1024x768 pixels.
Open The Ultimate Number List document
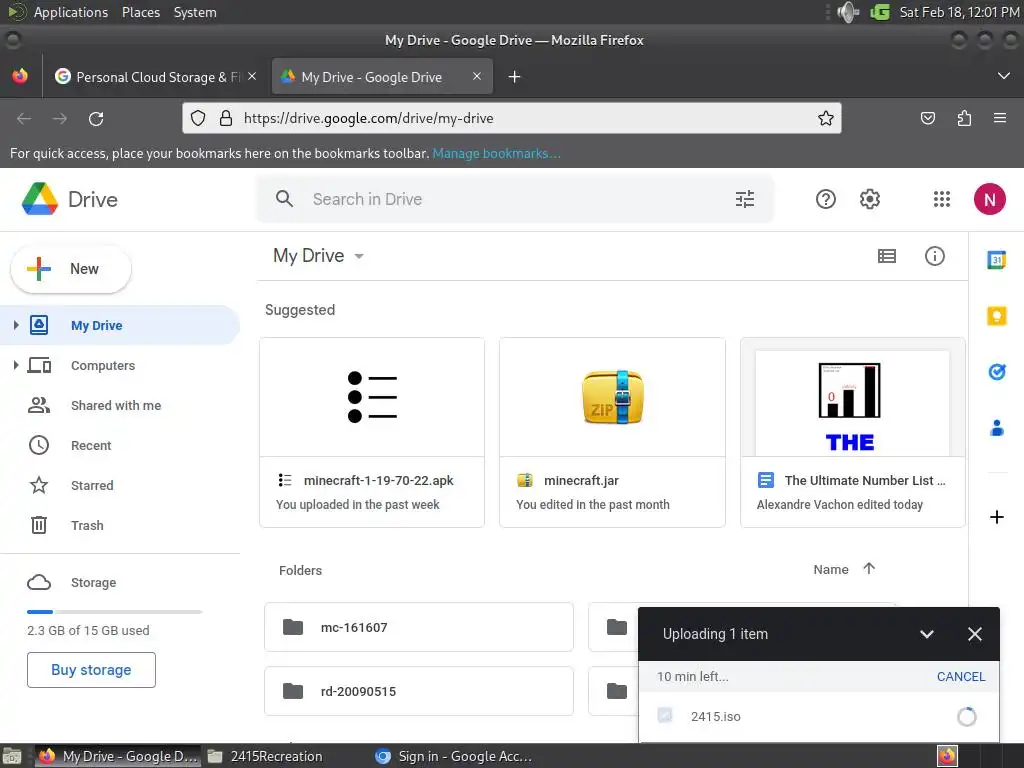click(x=852, y=432)
